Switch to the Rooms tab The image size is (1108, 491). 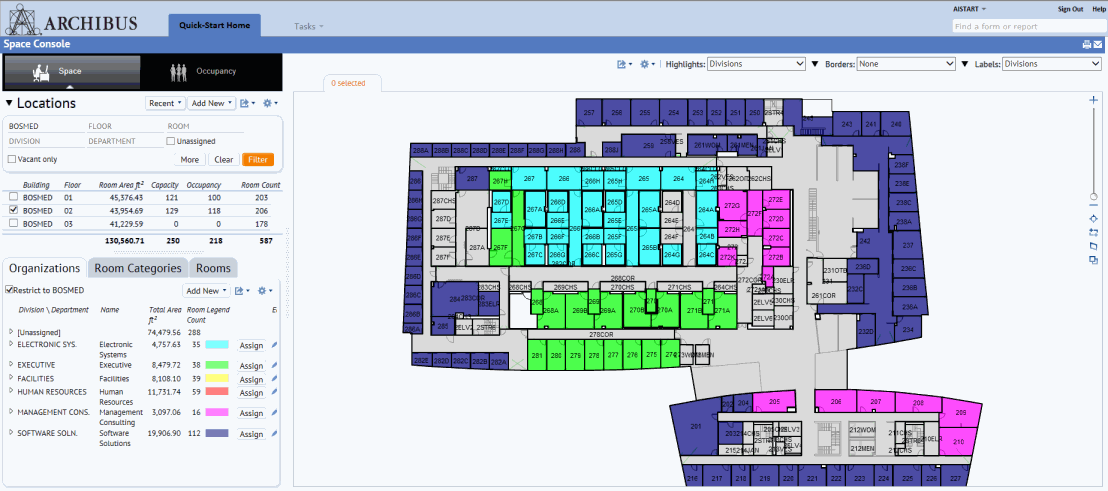pyautogui.click(x=213, y=268)
